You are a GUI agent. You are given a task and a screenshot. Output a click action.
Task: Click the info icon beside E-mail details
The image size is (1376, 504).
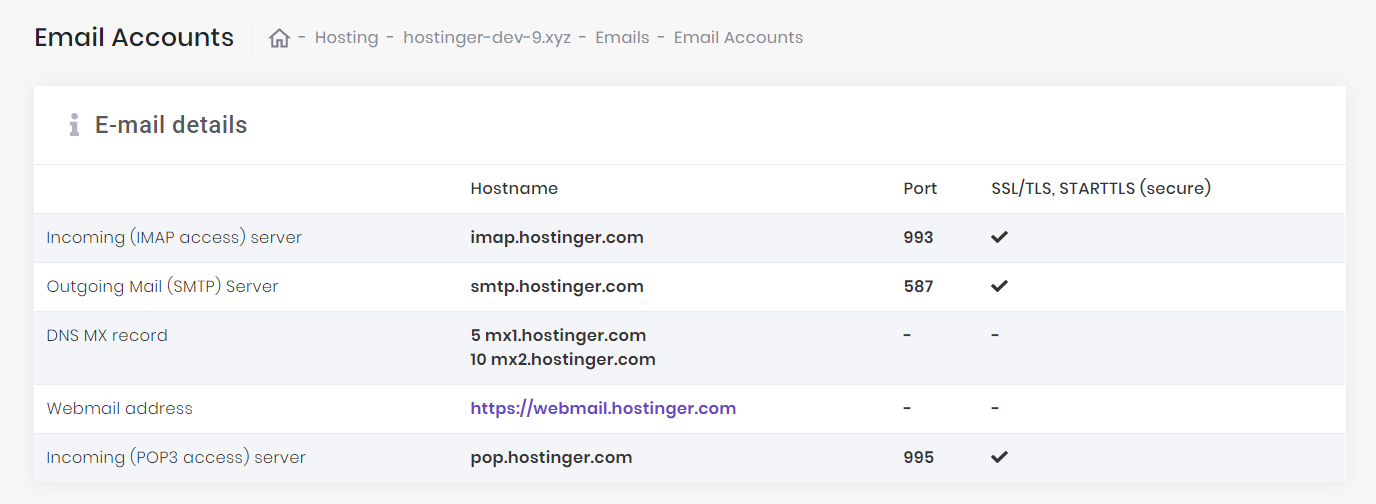[x=73, y=125]
